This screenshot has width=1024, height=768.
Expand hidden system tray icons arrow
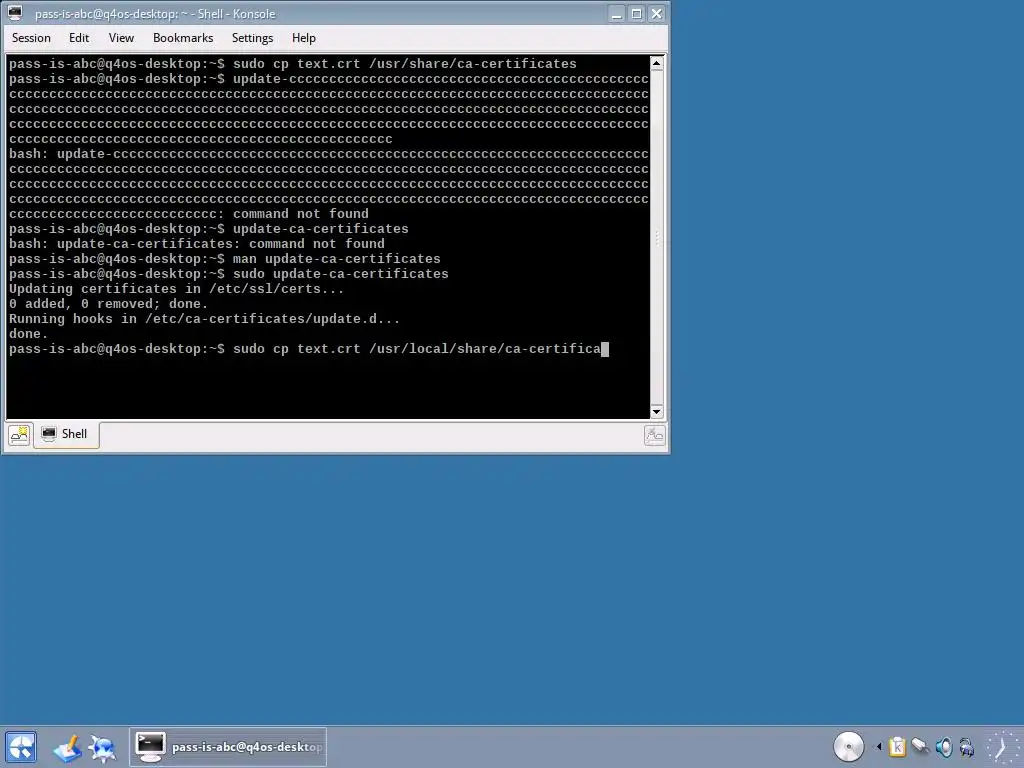click(878, 746)
